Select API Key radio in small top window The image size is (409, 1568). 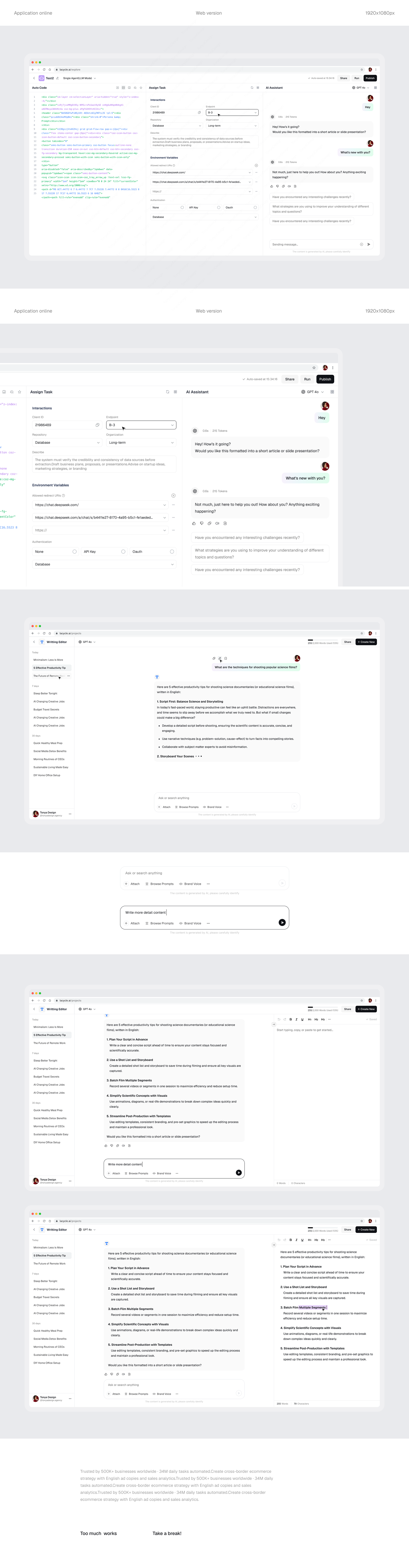pos(219,208)
